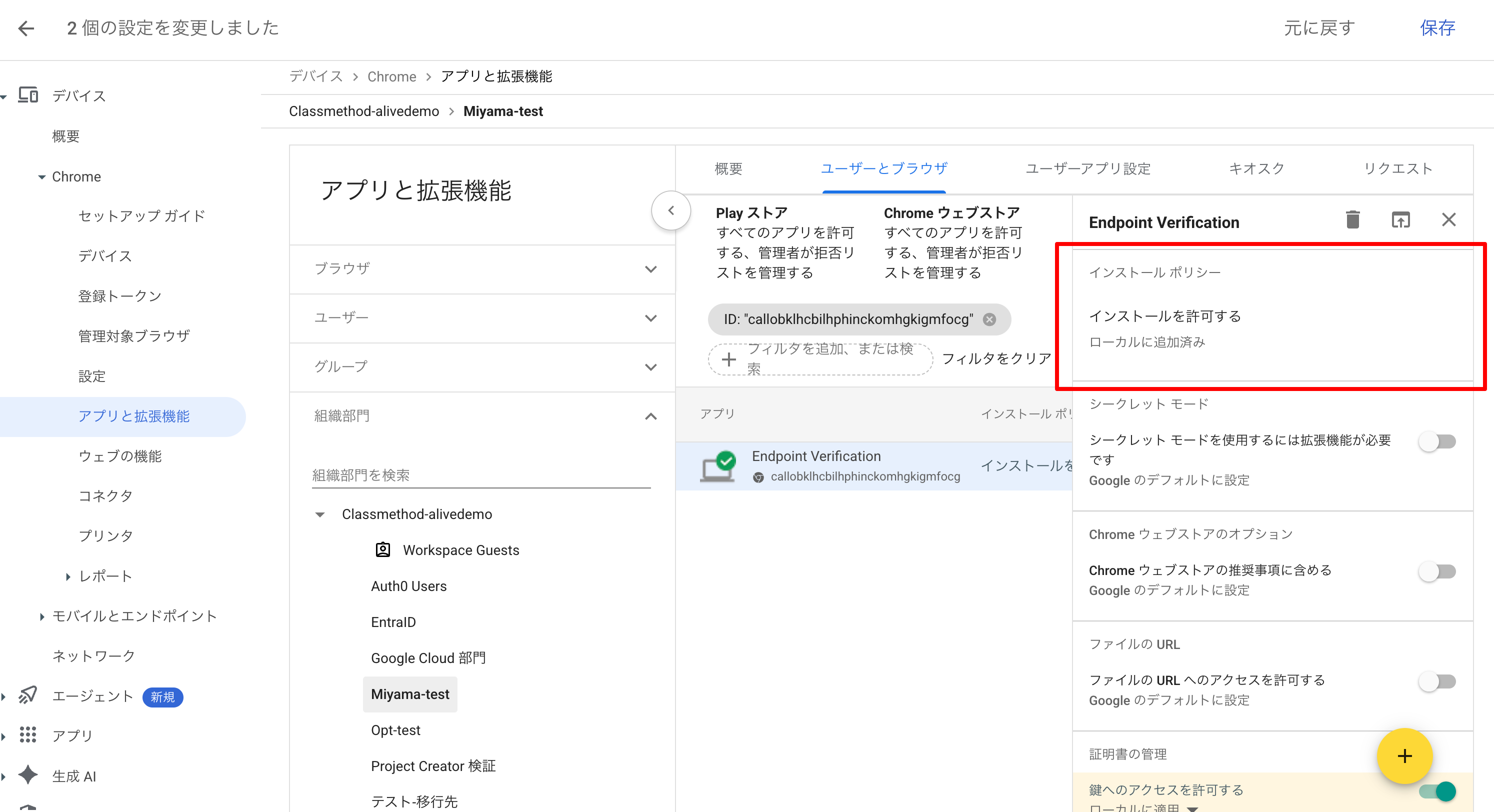Select Miyama-test organizational unit

click(410, 694)
